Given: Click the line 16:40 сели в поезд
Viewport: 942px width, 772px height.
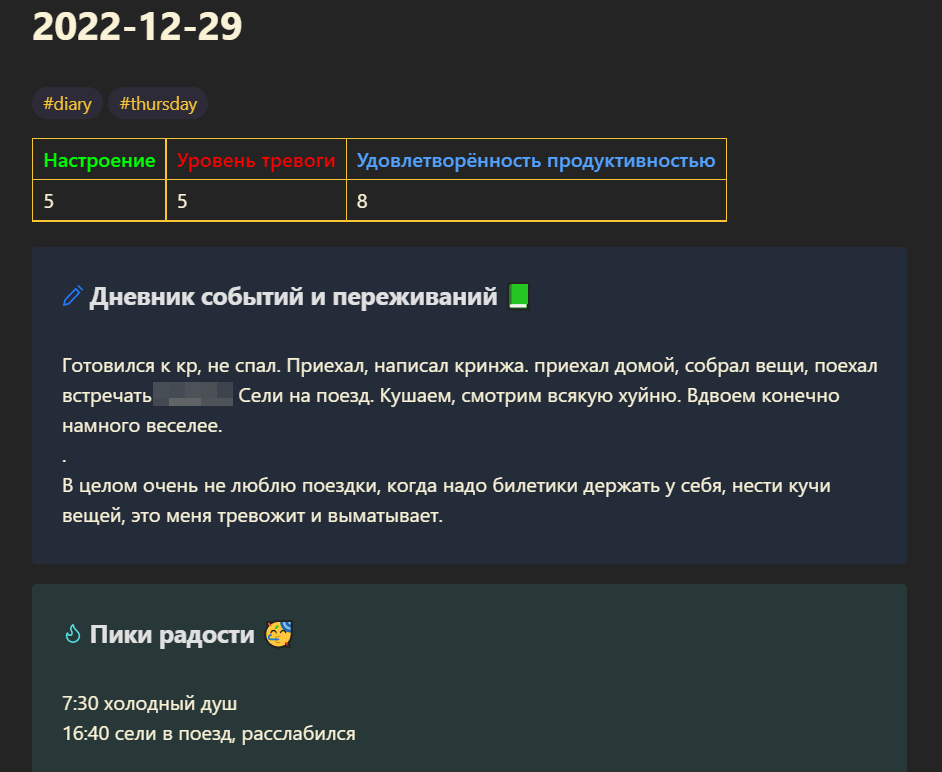Looking at the screenshot, I should (209, 733).
